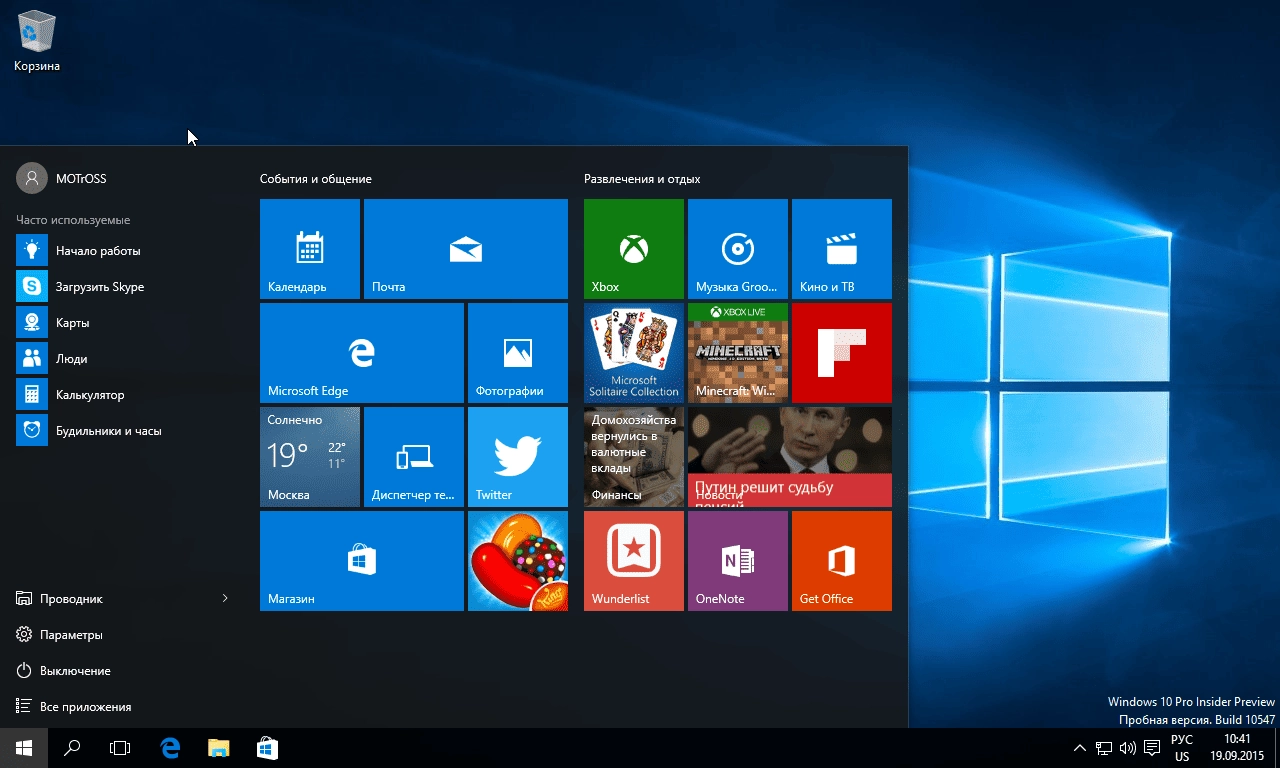Select the Recycle Bin (Корзина) desktop icon

click(x=37, y=40)
